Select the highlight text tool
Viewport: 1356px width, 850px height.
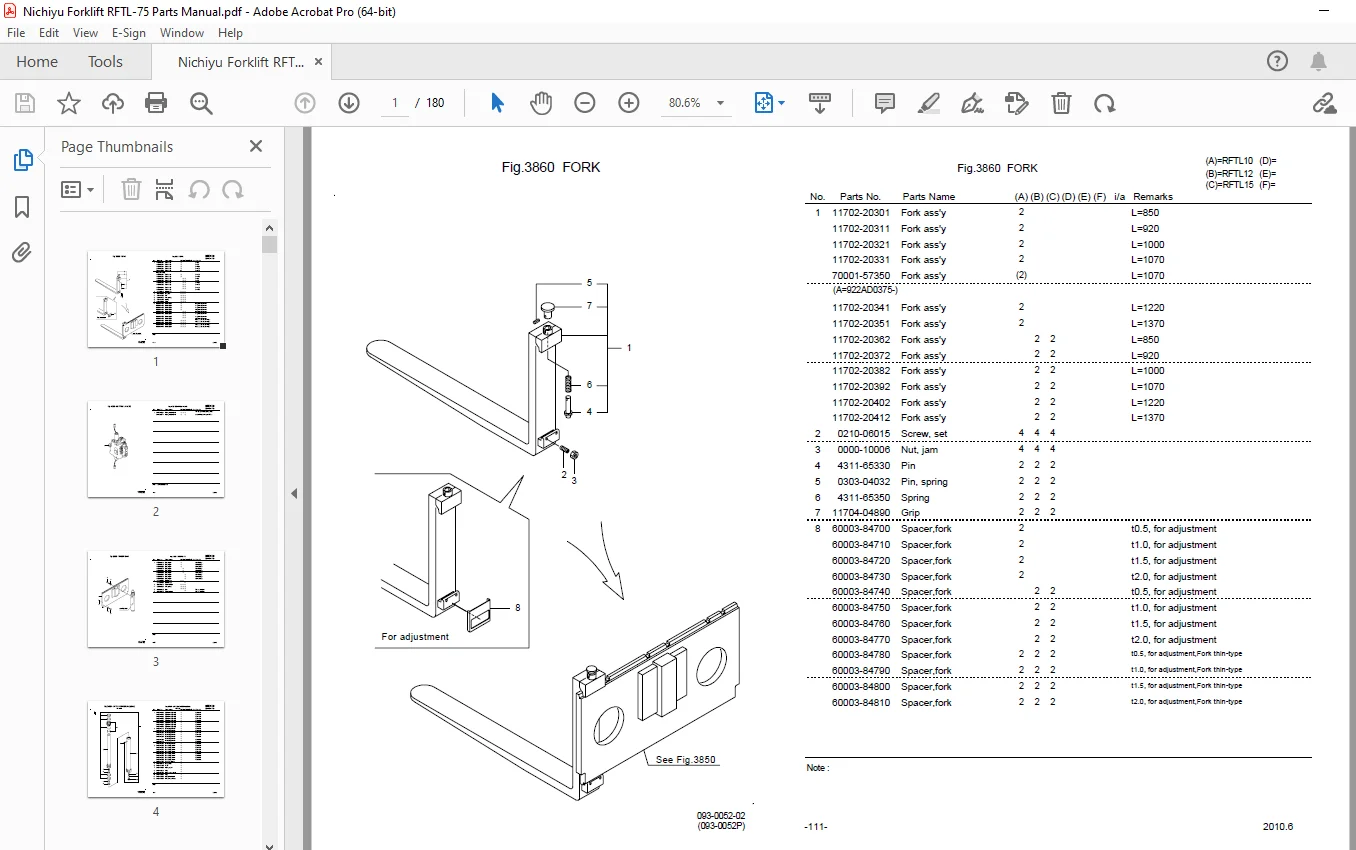[929, 103]
